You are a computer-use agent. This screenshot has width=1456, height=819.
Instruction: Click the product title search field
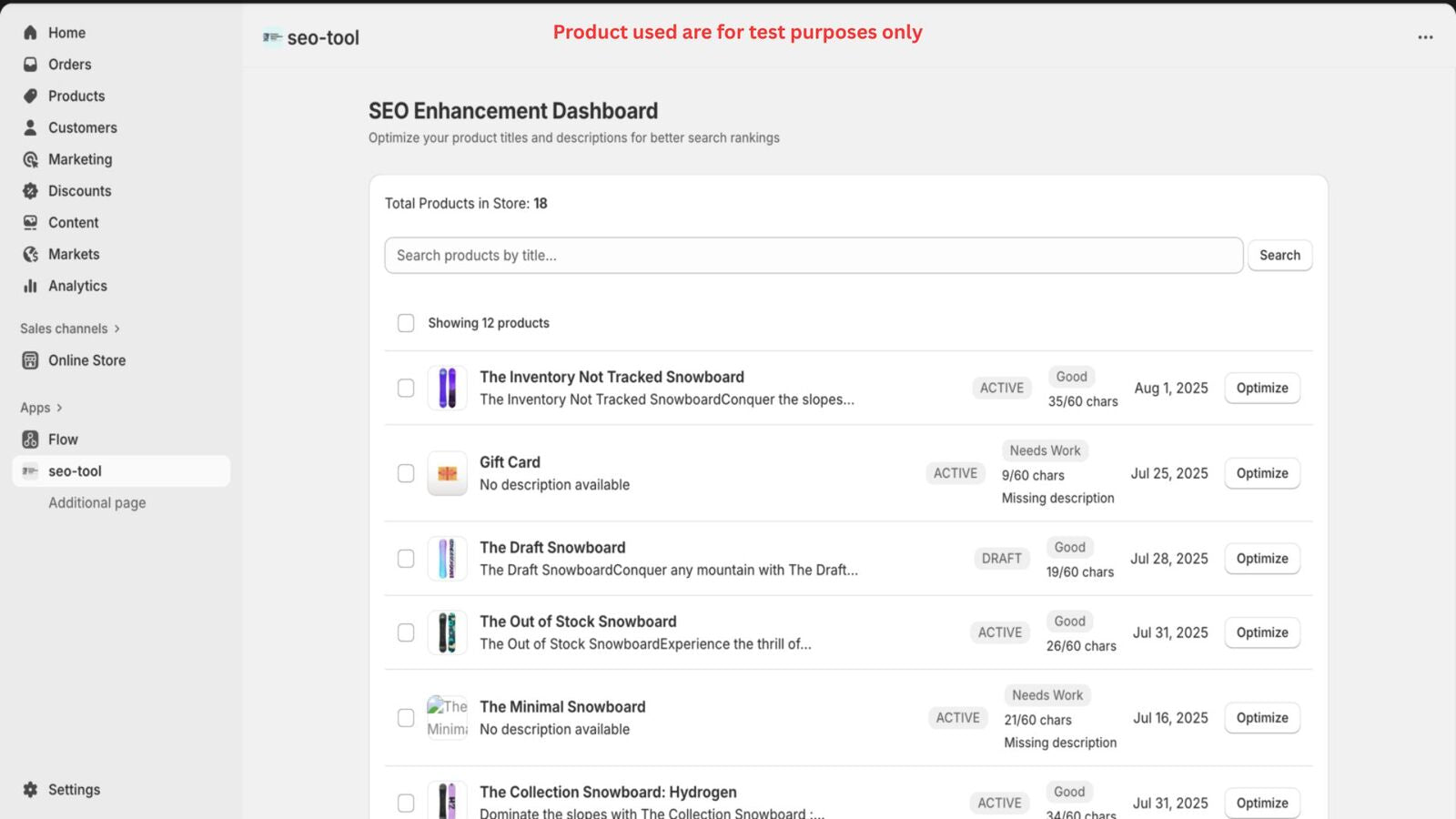(814, 255)
